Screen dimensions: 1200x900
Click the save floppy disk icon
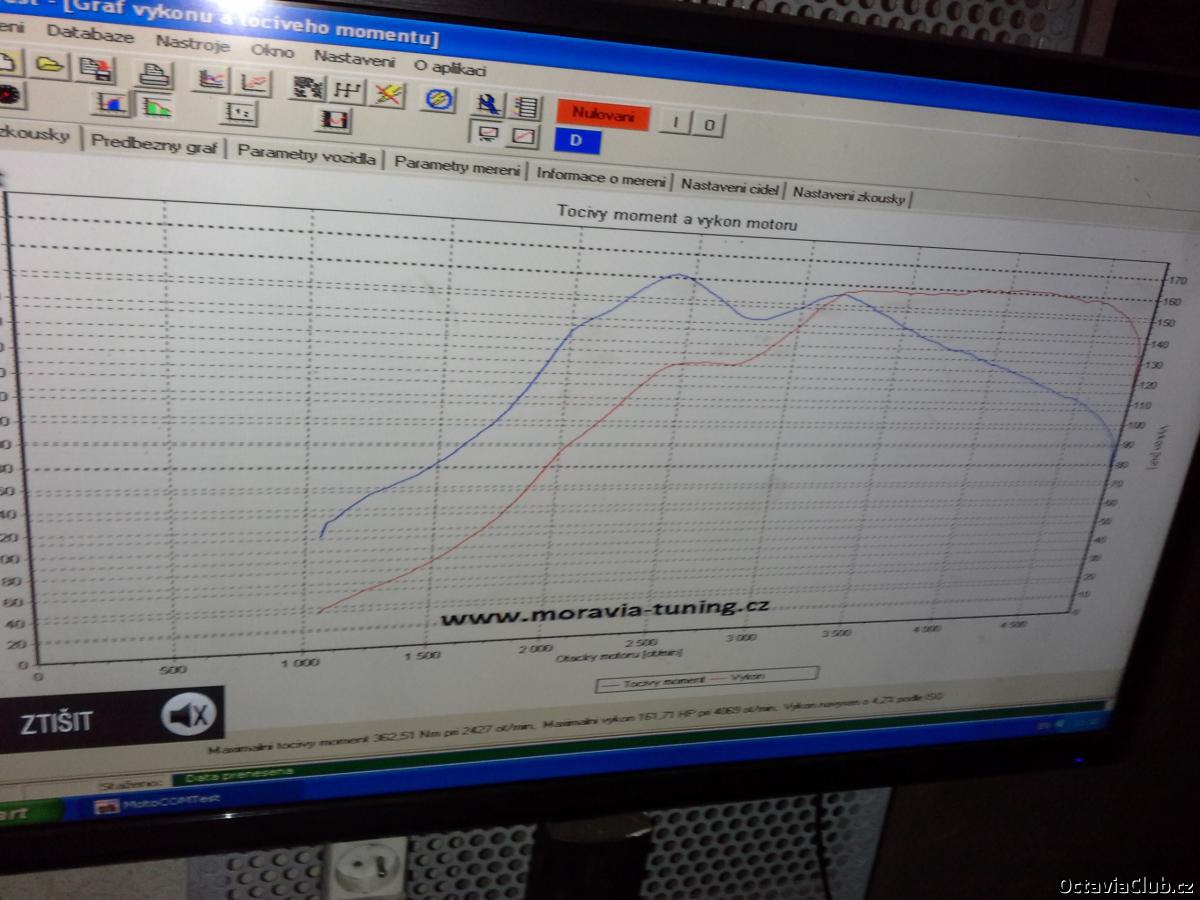[x=97, y=69]
